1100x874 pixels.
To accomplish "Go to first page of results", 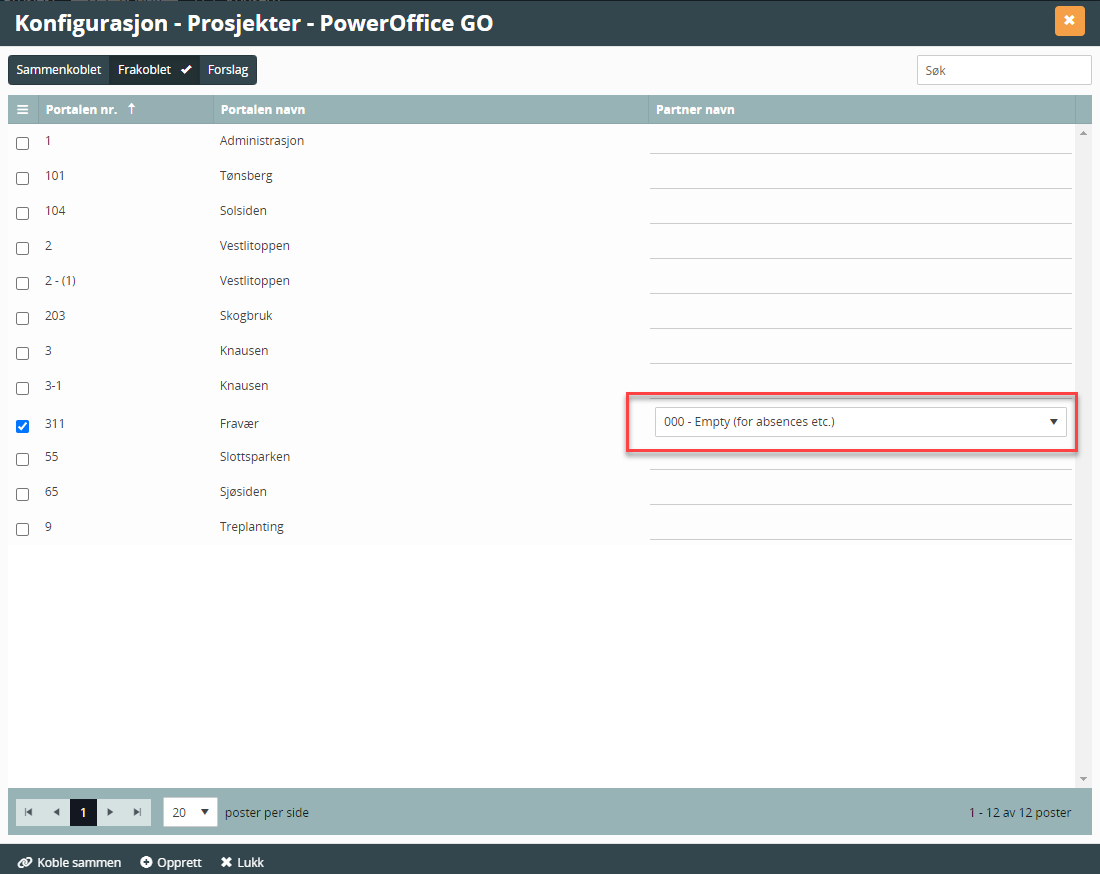I will [29, 813].
